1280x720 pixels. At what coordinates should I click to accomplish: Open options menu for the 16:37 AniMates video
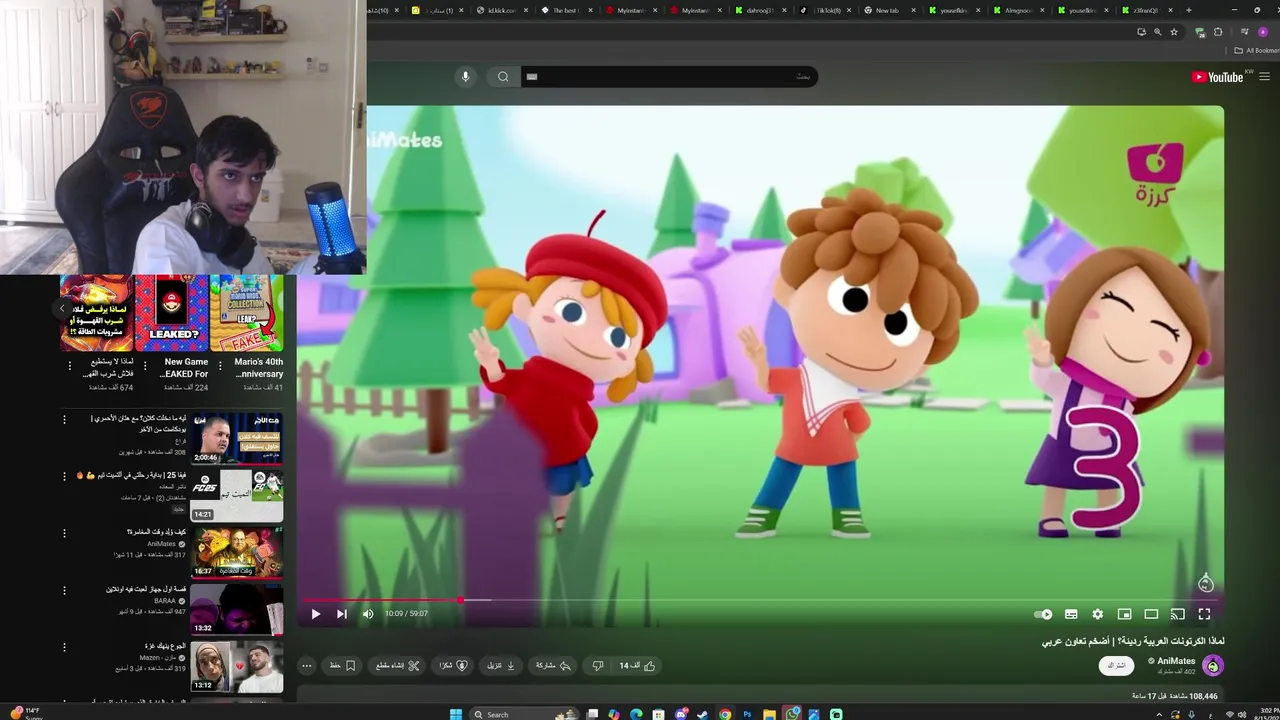tap(65, 533)
